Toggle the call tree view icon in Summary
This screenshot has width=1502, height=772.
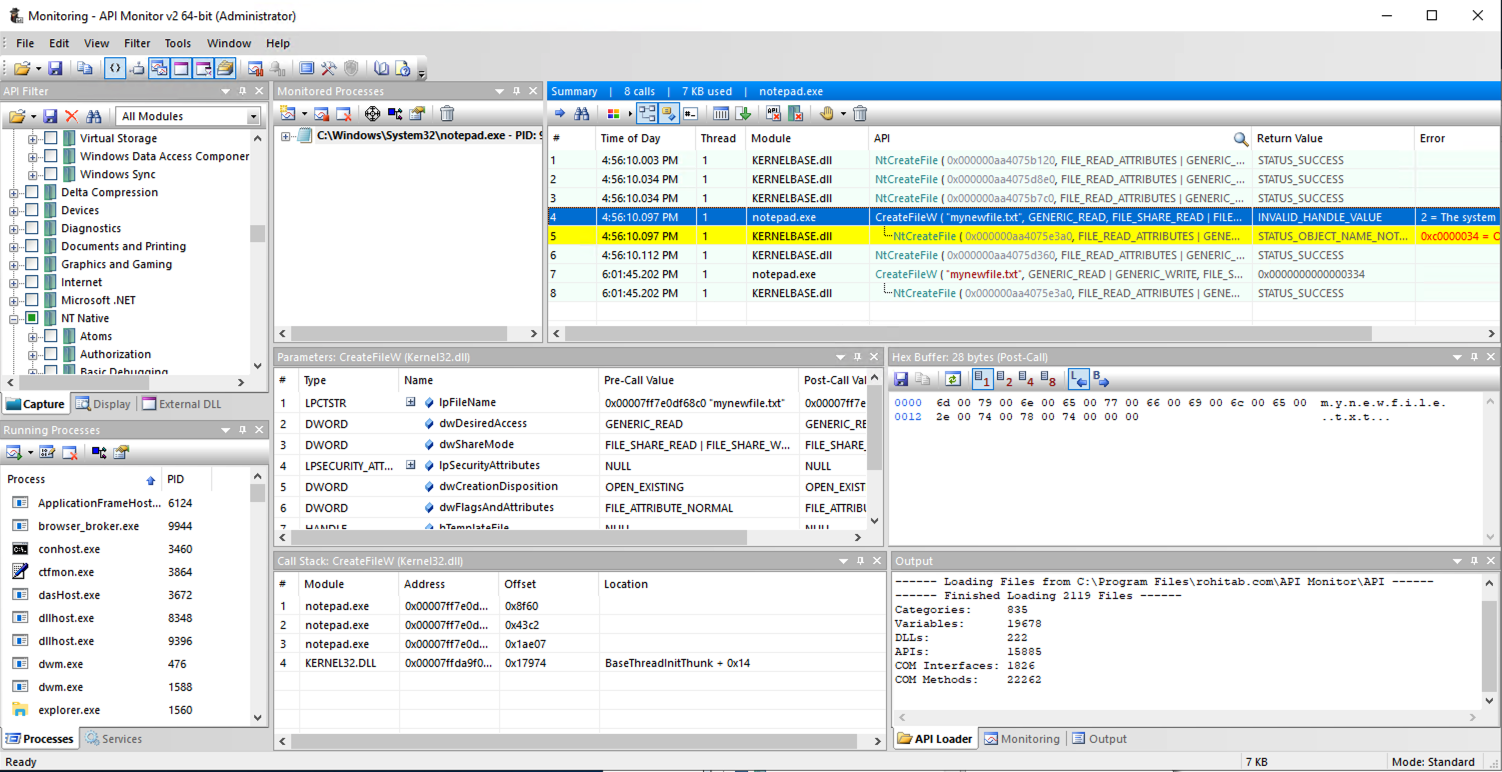point(647,114)
